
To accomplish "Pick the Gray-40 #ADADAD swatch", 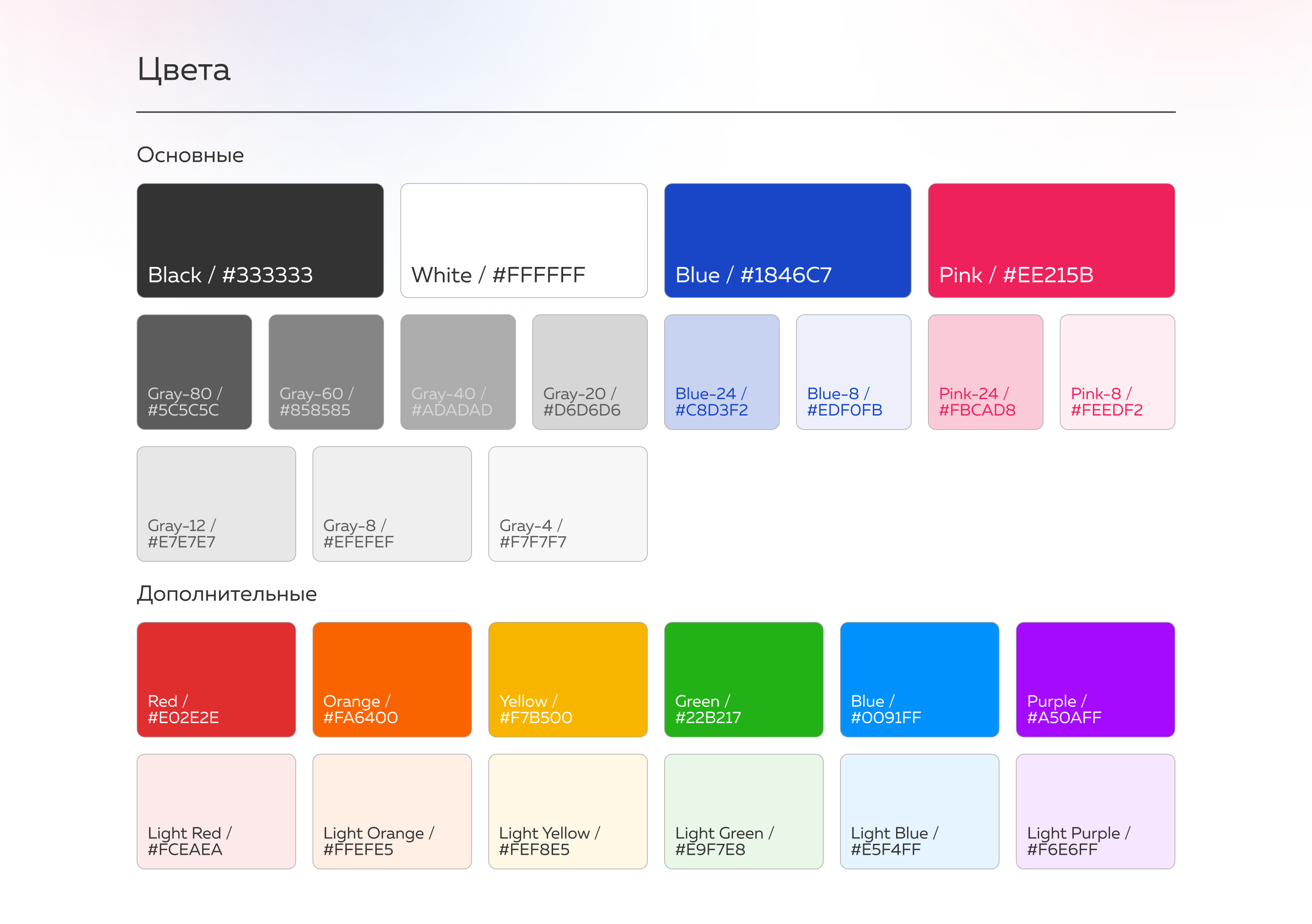I will [x=458, y=371].
